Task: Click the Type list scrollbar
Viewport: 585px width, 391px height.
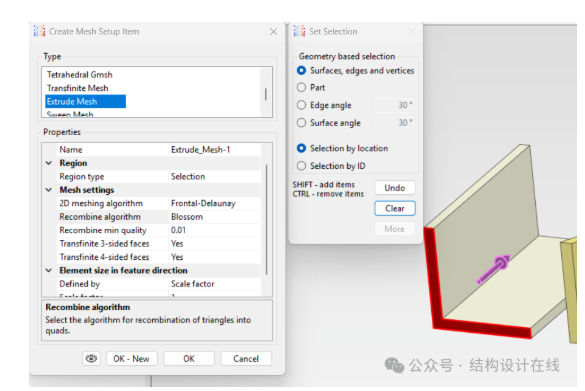Action: click(x=266, y=93)
